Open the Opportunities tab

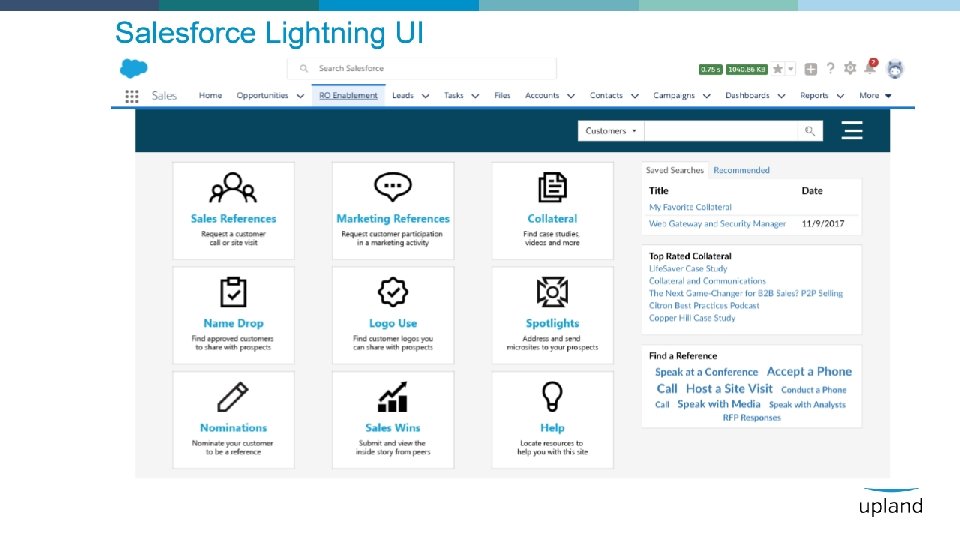pyautogui.click(x=262, y=96)
